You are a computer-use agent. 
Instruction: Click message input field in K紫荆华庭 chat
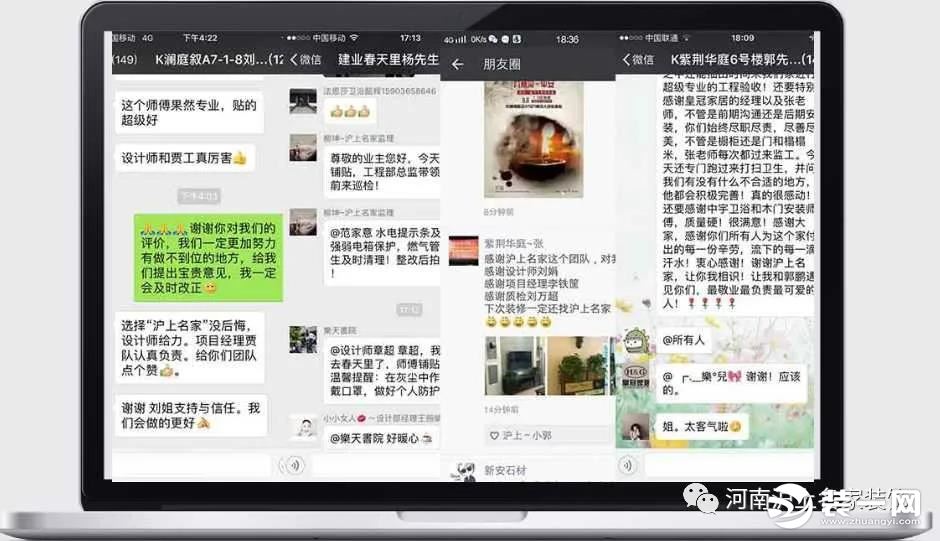pos(729,465)
